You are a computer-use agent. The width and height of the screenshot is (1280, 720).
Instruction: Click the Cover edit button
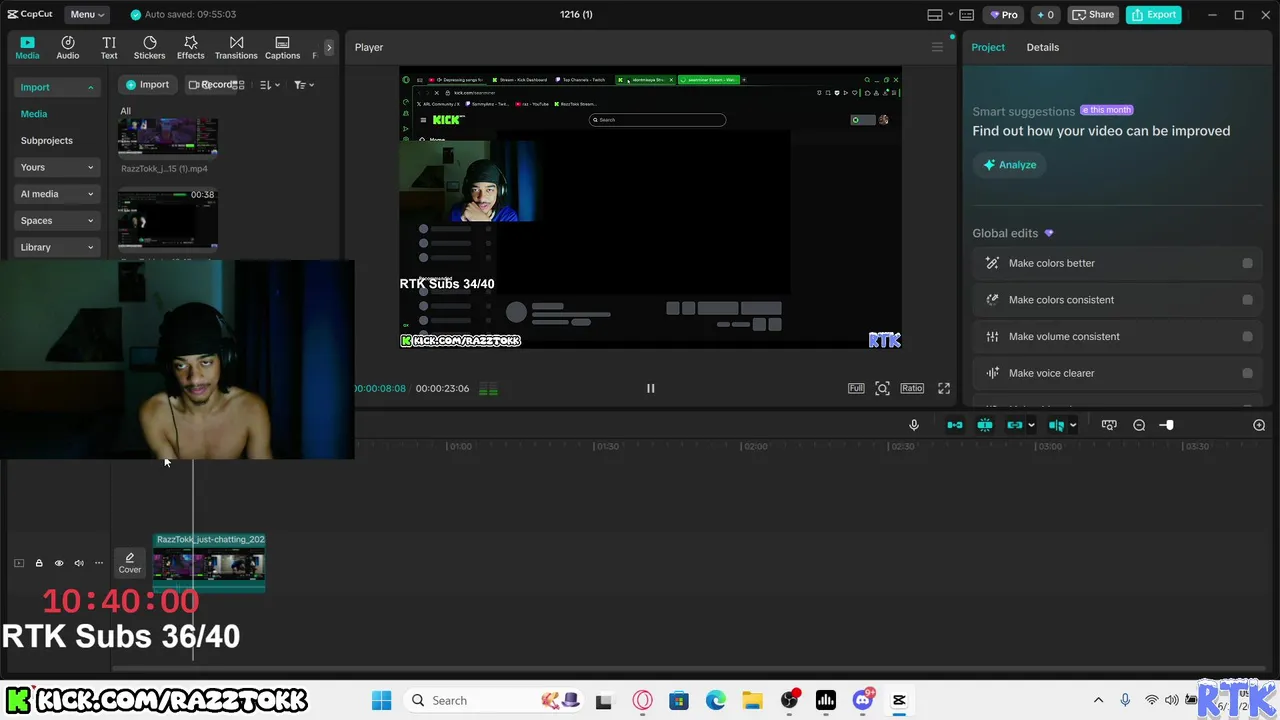tap(129, 563)
